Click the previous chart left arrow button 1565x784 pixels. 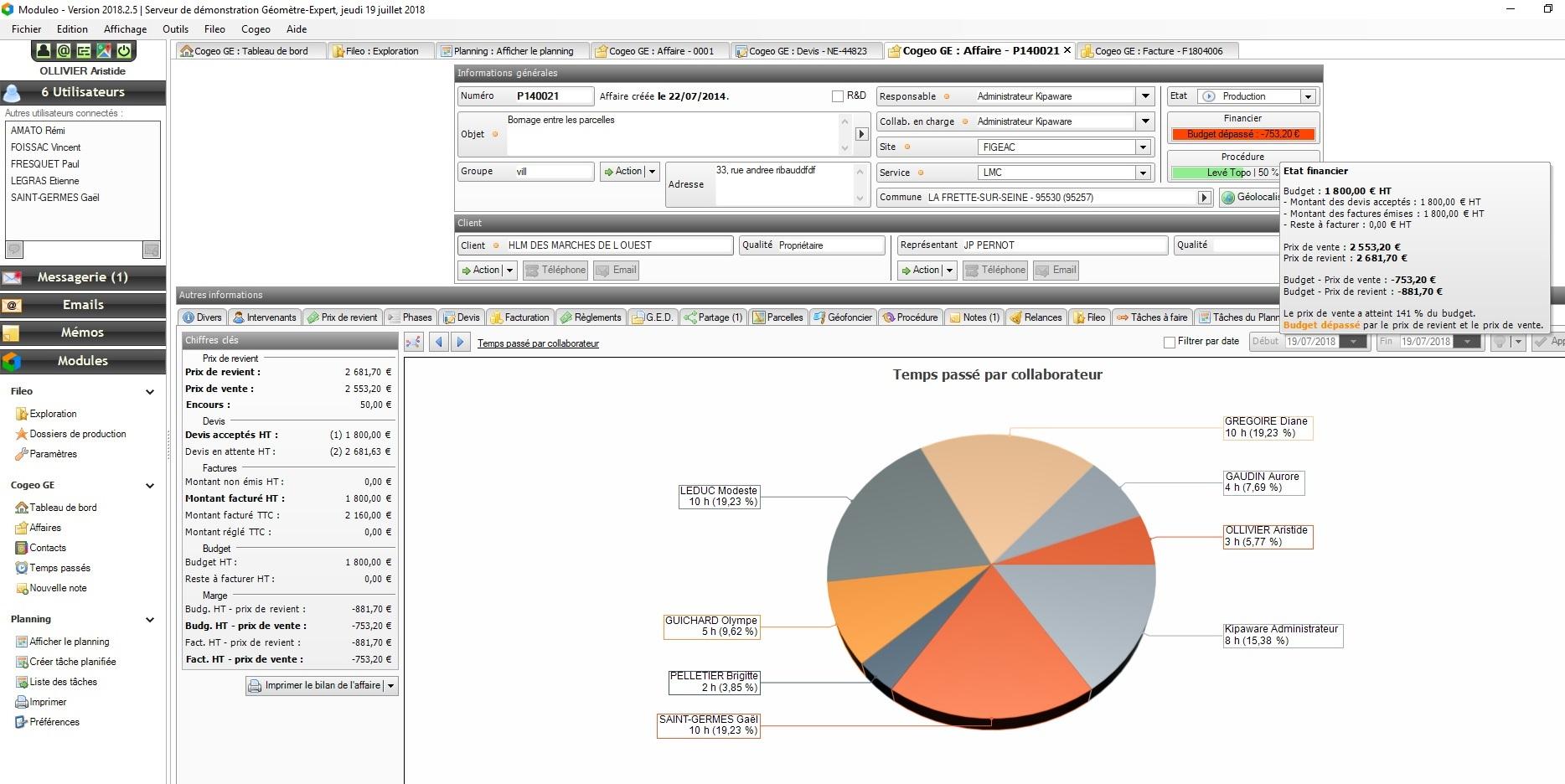click(439, 342)
